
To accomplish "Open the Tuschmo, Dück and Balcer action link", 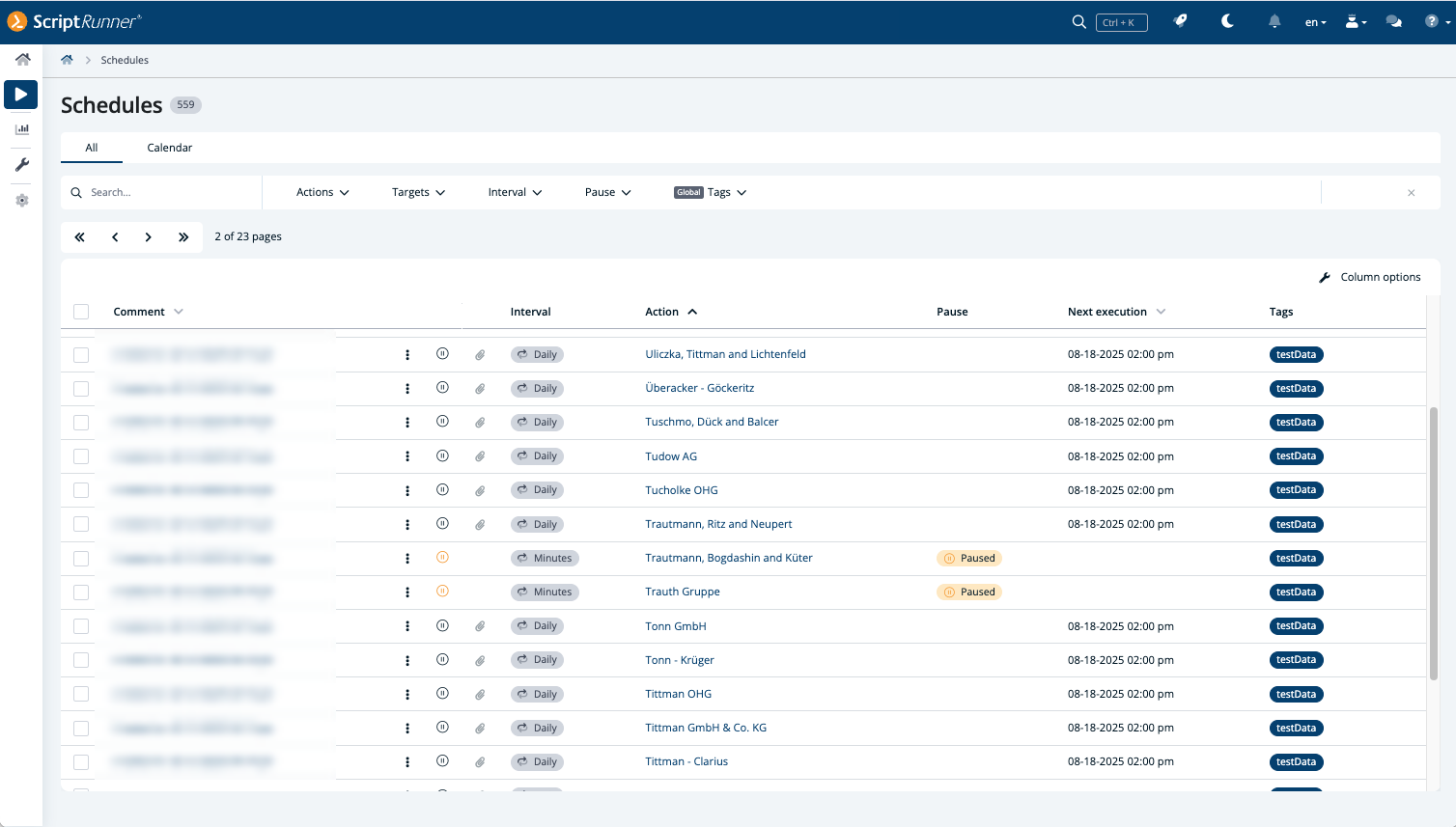I will pos(712,422).
